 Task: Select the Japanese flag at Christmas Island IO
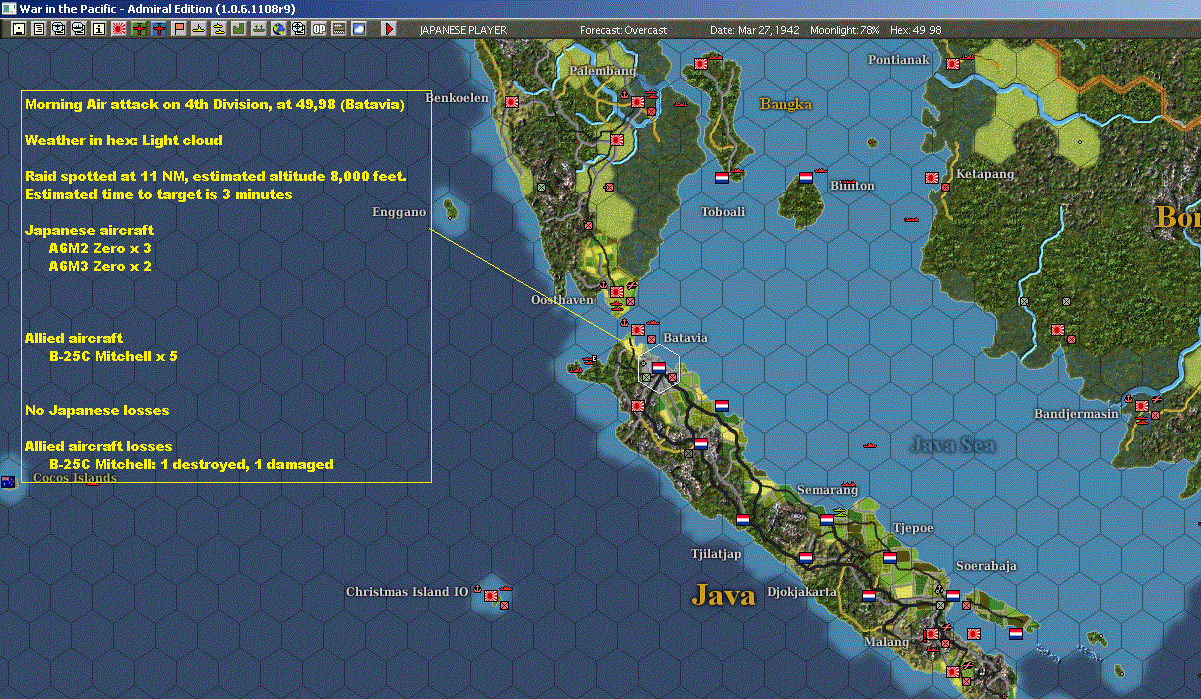491,596
